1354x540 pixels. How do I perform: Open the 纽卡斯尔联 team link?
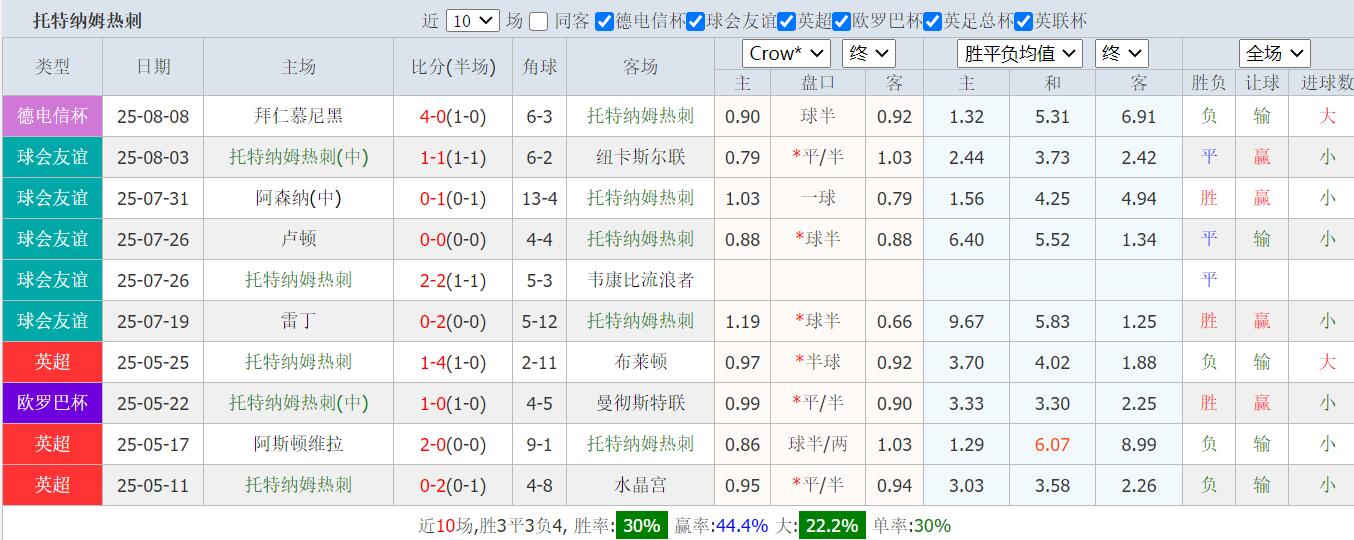[x=640, y=157]
